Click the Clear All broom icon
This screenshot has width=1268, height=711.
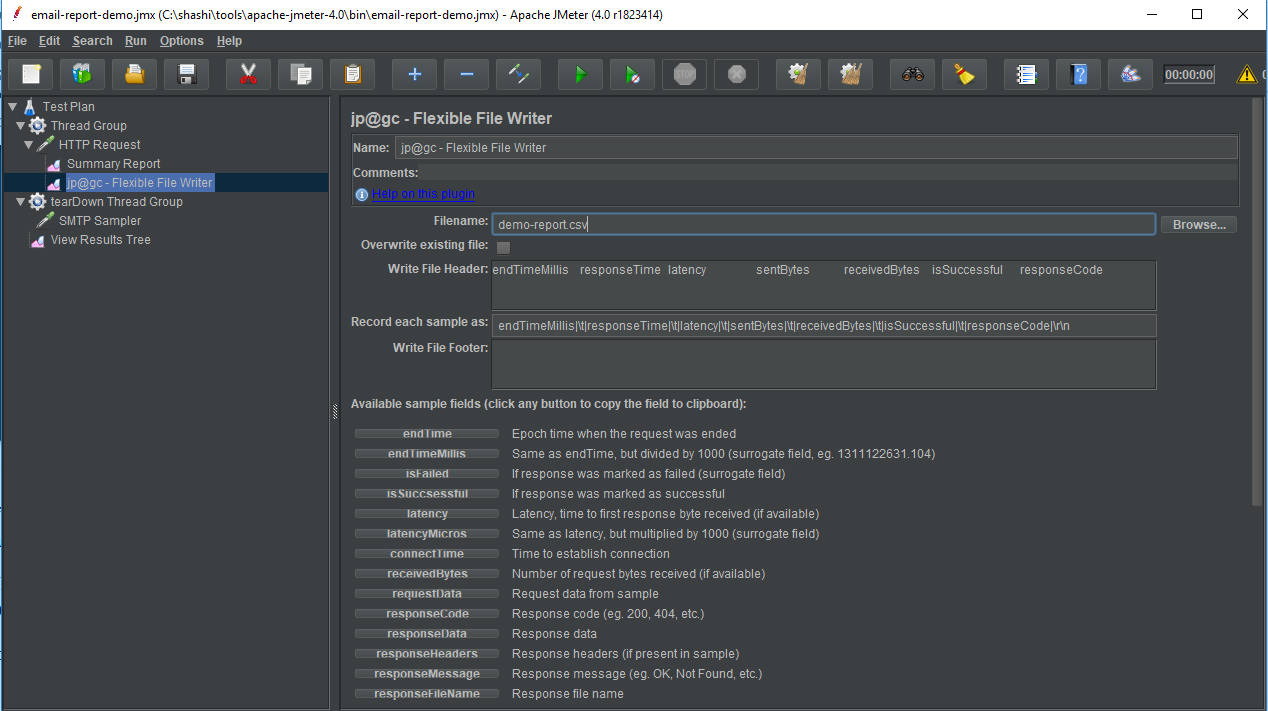[850, 74]
